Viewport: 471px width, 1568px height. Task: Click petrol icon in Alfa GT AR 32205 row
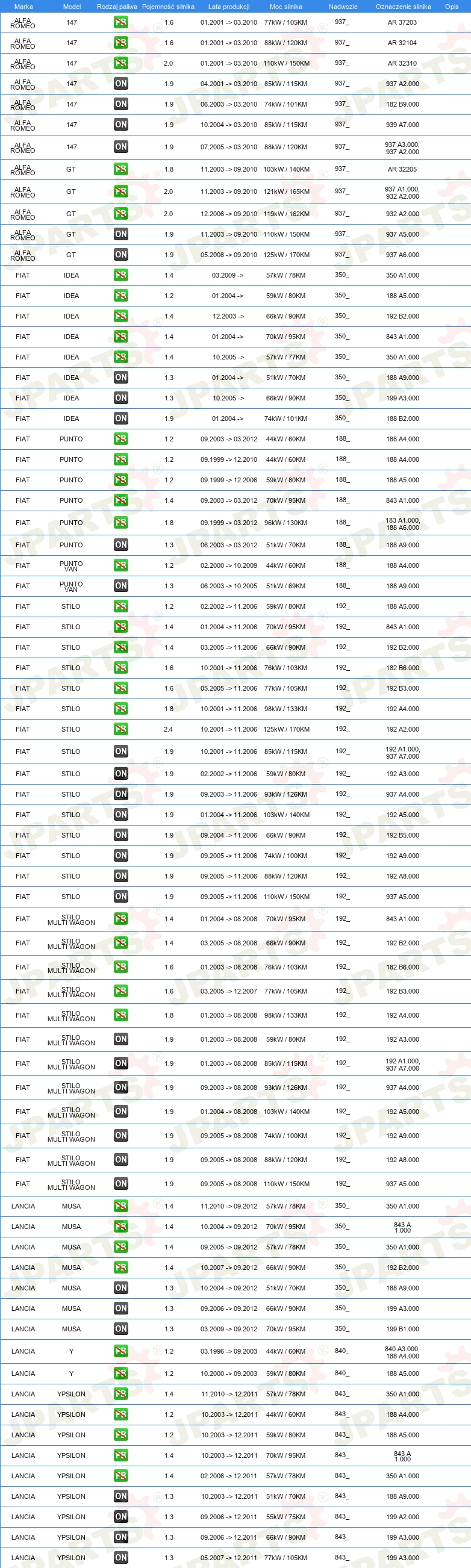point(121,169)
